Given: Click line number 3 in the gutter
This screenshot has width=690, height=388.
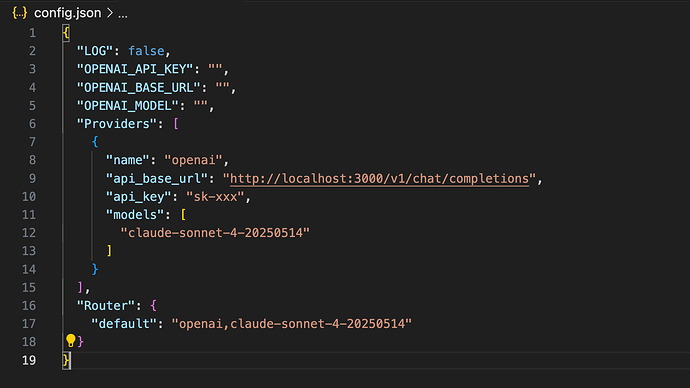Looking at the screenshot, I should click(33, 69).
